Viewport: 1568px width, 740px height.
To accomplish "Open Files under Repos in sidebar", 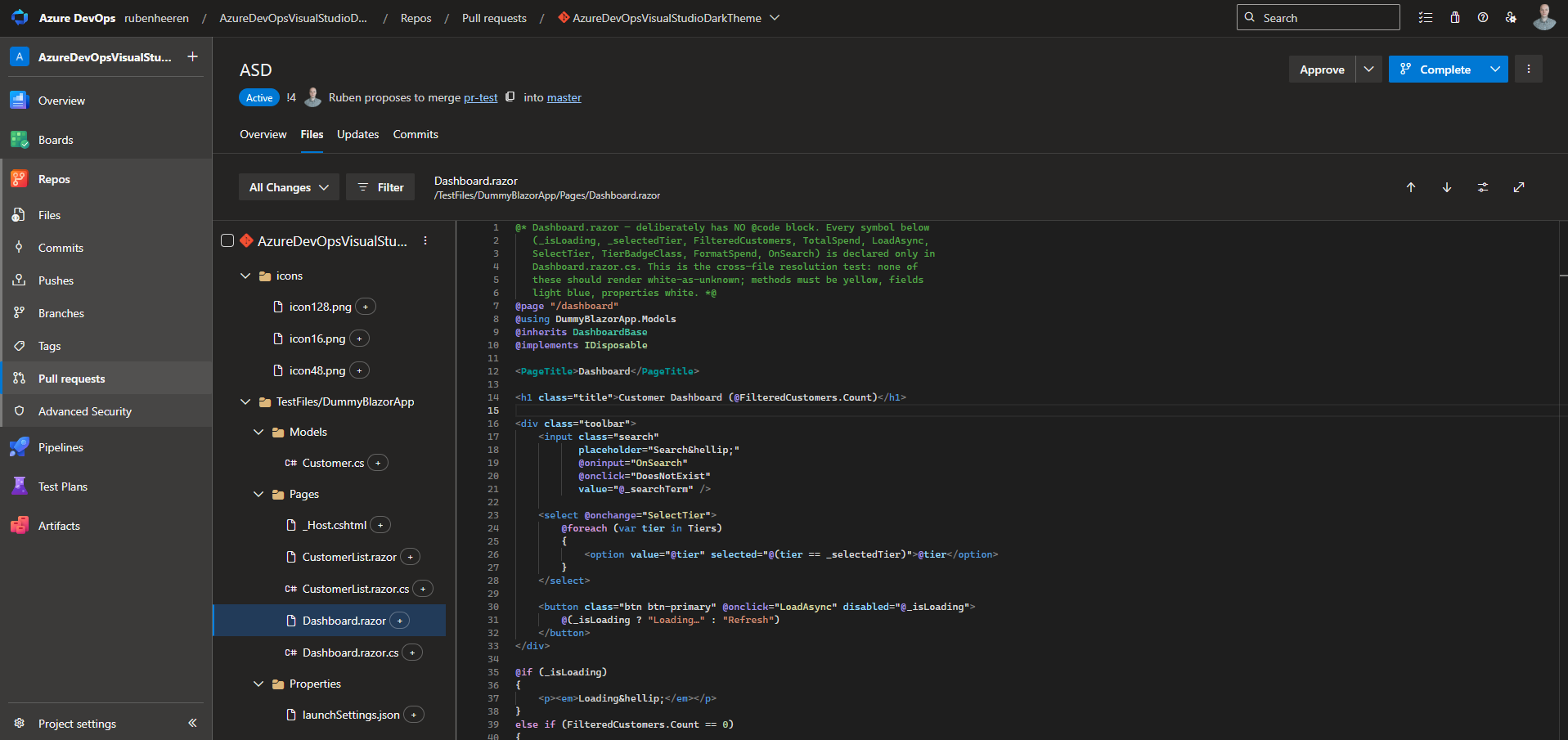I will click(x=106, y=215).
